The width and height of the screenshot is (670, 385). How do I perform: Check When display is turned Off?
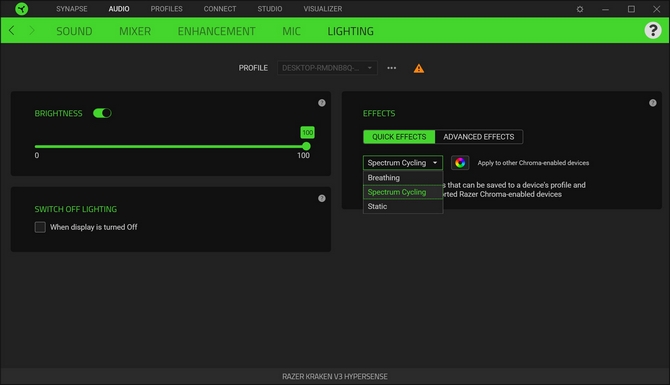click(40, 227)
